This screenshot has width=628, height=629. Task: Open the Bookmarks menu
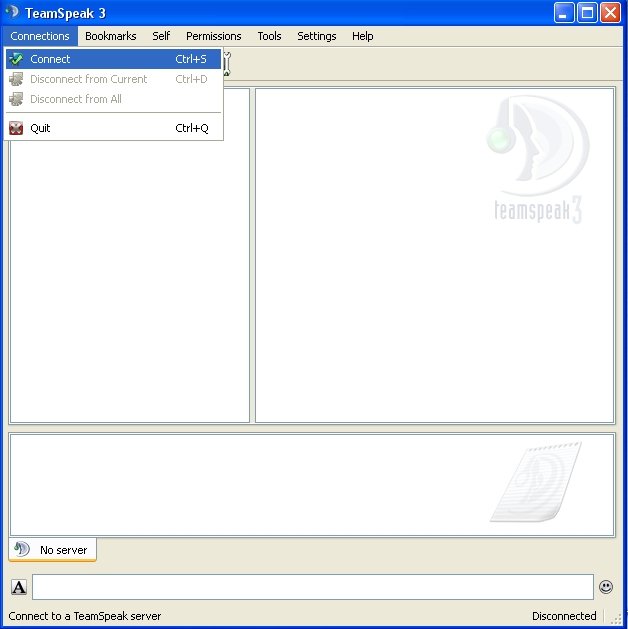[x=111, y=36]
